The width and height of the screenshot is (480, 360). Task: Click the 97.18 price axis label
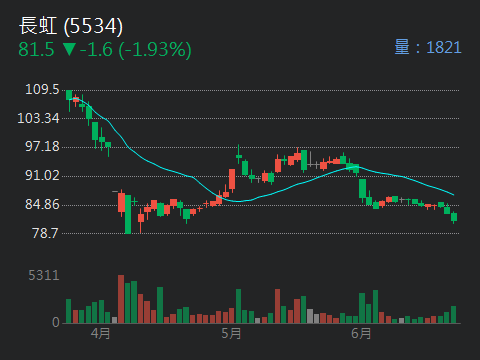point(42,146)
